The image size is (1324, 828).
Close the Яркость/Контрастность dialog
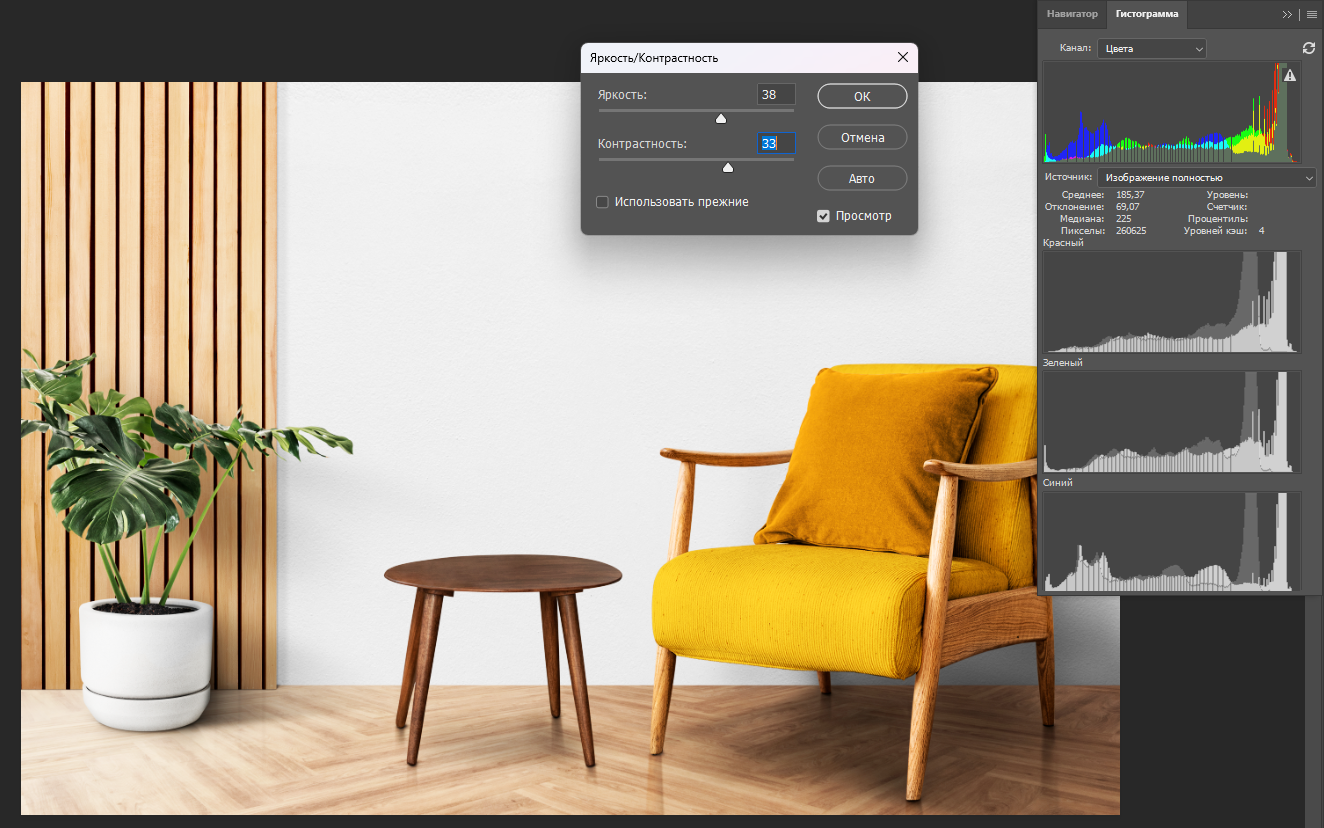click(x=902, y=58)
